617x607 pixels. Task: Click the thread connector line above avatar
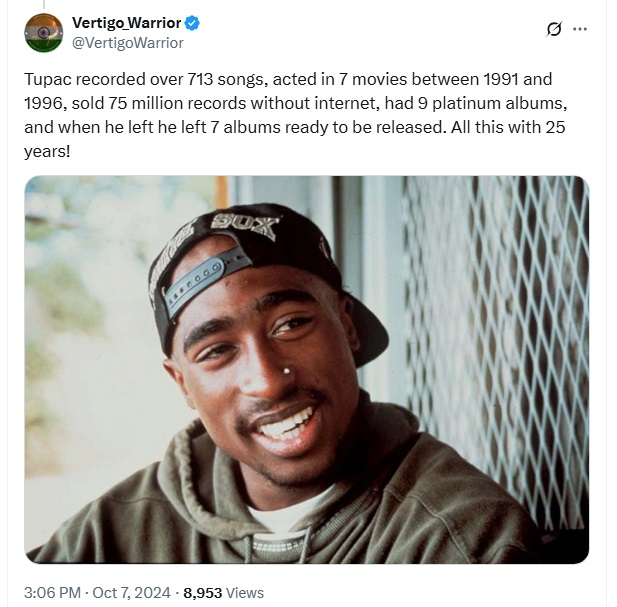point(44,4)
